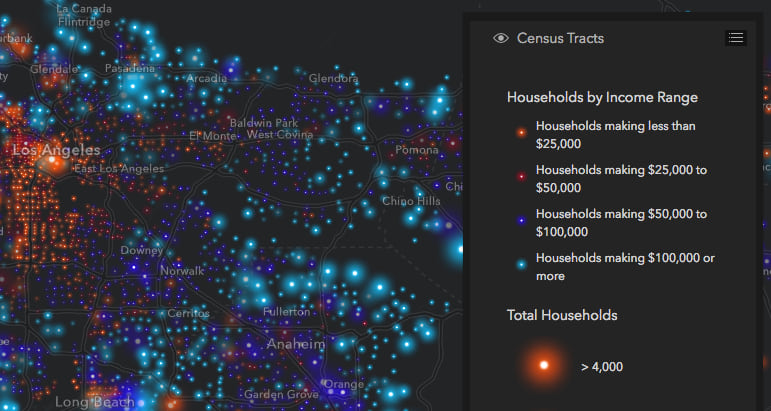Click the orange less than $25,000 symbol
771x411 pixels.
(520, 134)
